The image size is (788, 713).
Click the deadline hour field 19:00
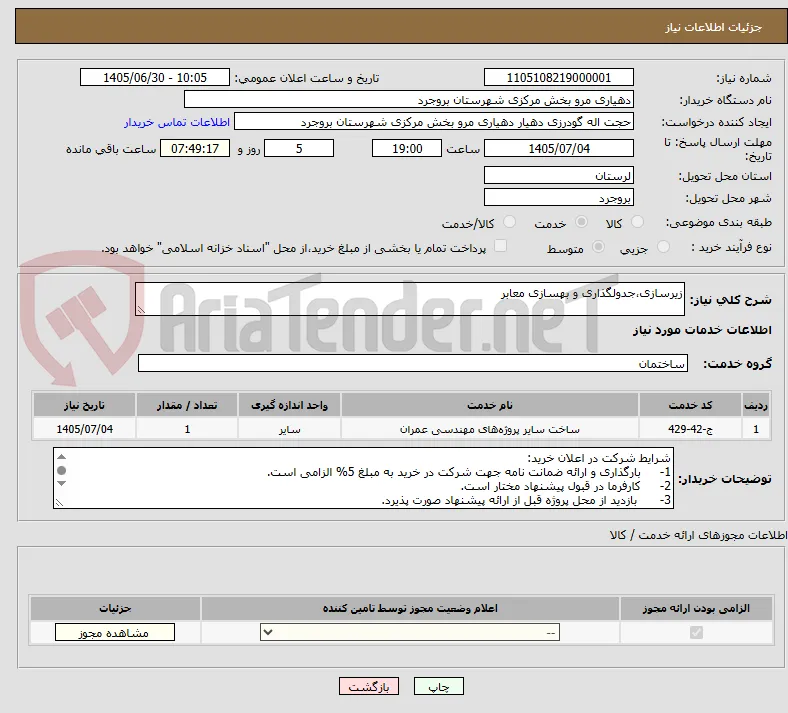407,148
